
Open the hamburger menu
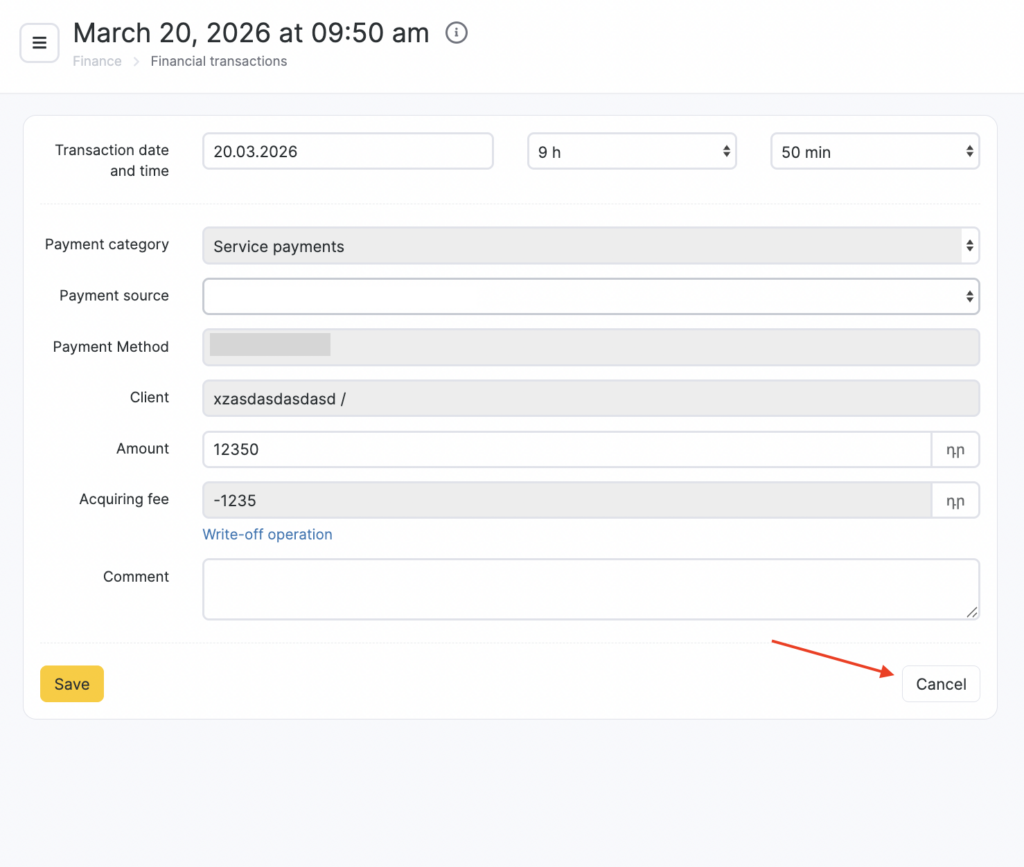click(40, 43)
